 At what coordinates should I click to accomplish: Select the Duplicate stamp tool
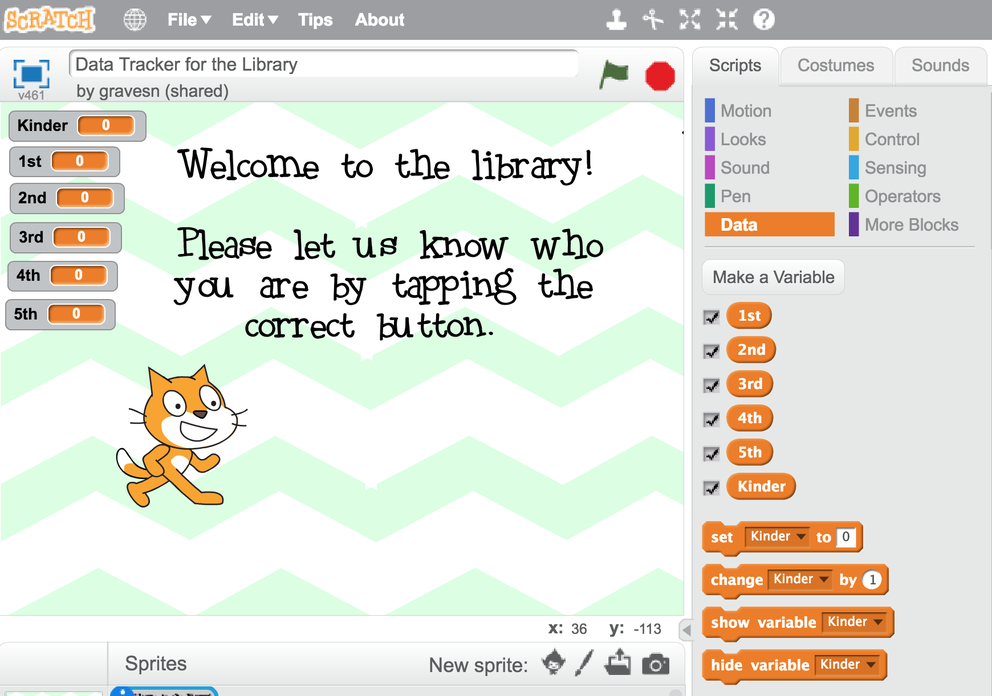click(x=616, y=20)
